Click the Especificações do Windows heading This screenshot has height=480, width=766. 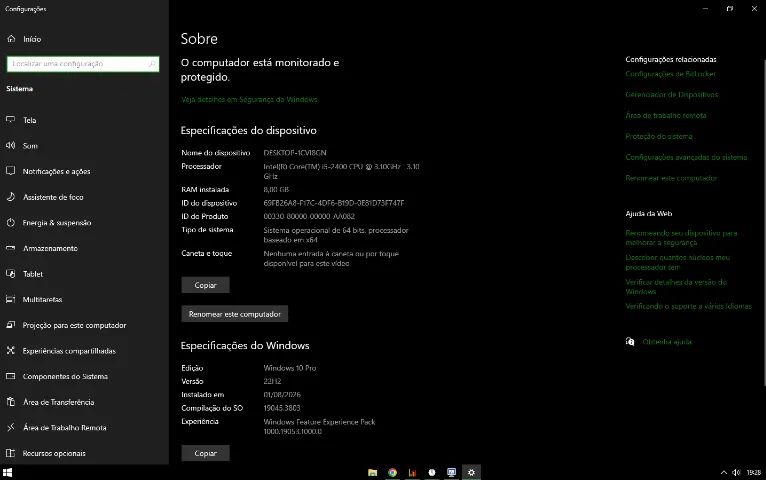coord(245,346)
